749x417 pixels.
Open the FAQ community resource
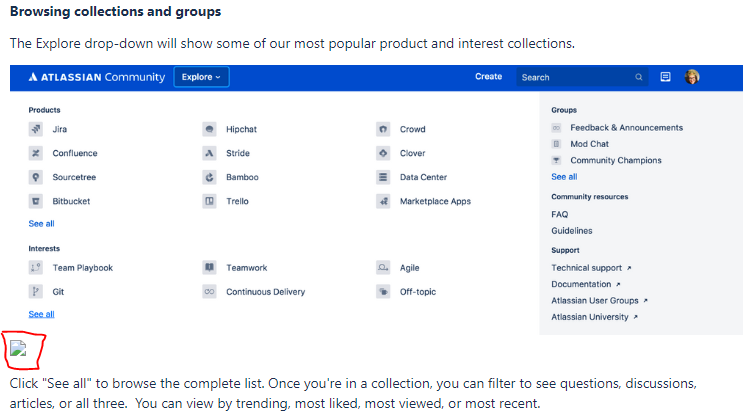click(560, 214)
